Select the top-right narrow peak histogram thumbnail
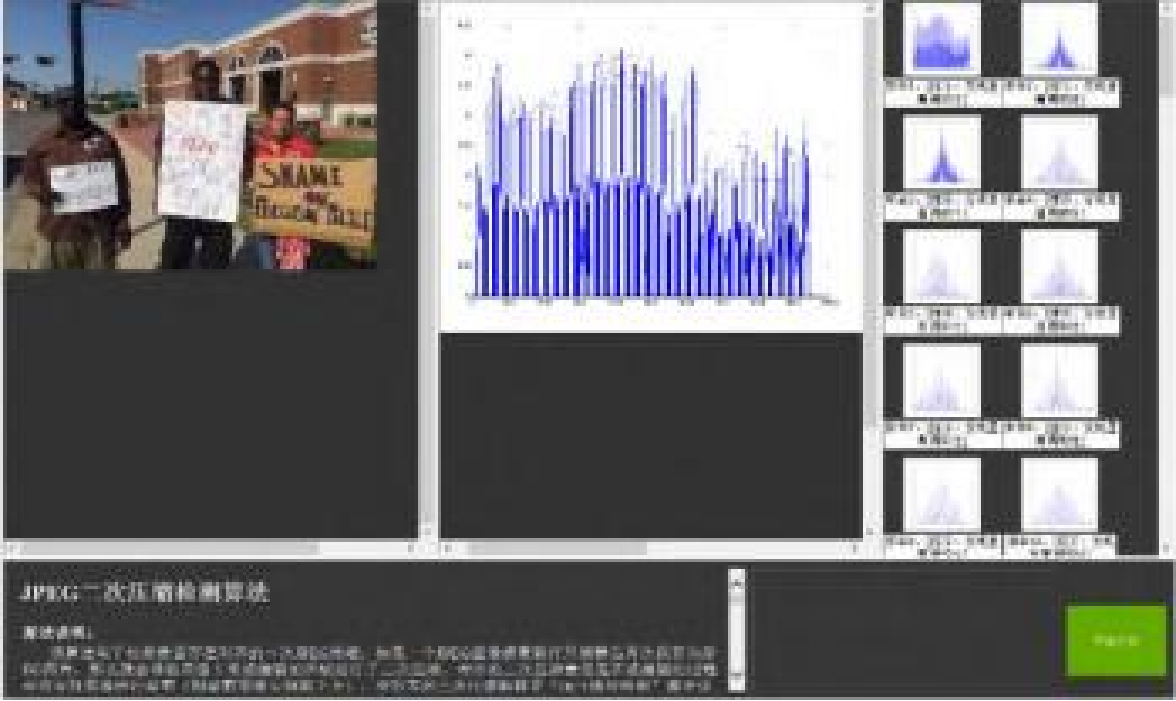Image resolution: width=1176 pixels, height=701 pixels. point(1059,40)
